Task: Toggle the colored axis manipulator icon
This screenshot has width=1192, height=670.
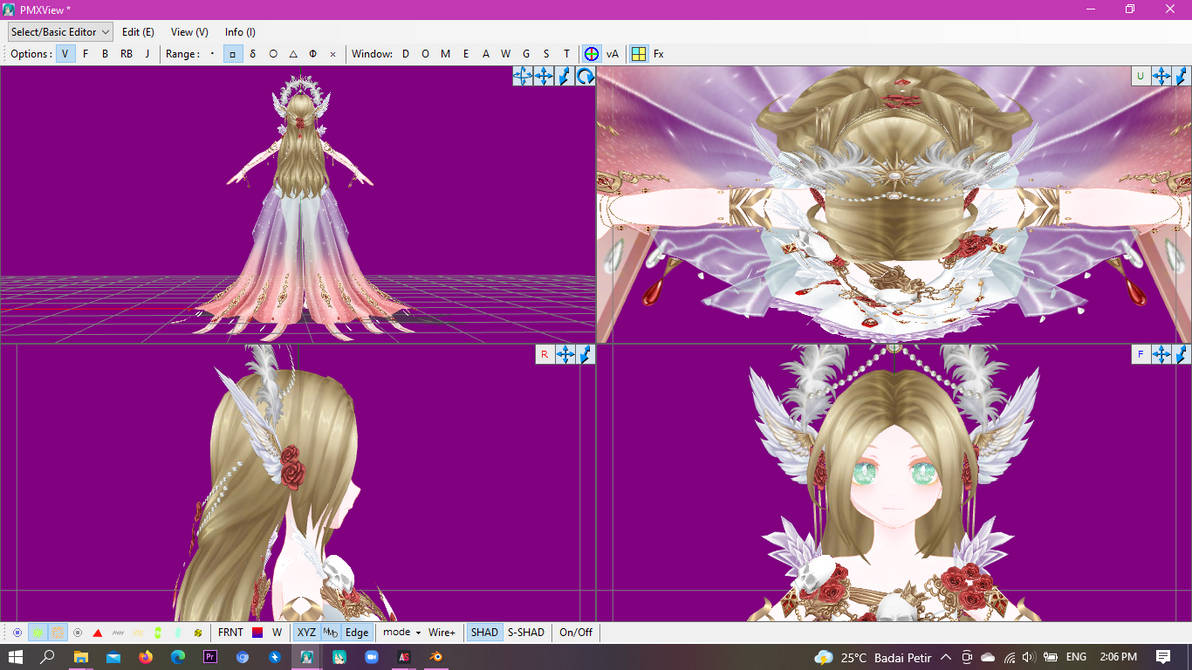Action: tap(591, 54)
